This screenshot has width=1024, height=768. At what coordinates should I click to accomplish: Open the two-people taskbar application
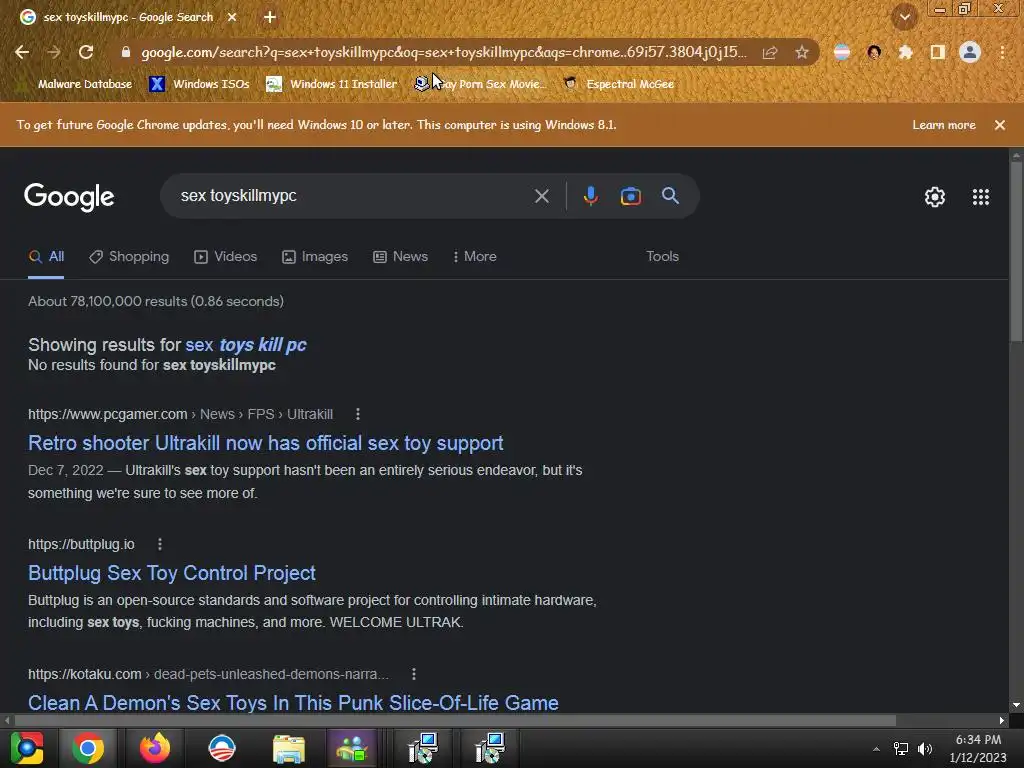pos(352,748)
